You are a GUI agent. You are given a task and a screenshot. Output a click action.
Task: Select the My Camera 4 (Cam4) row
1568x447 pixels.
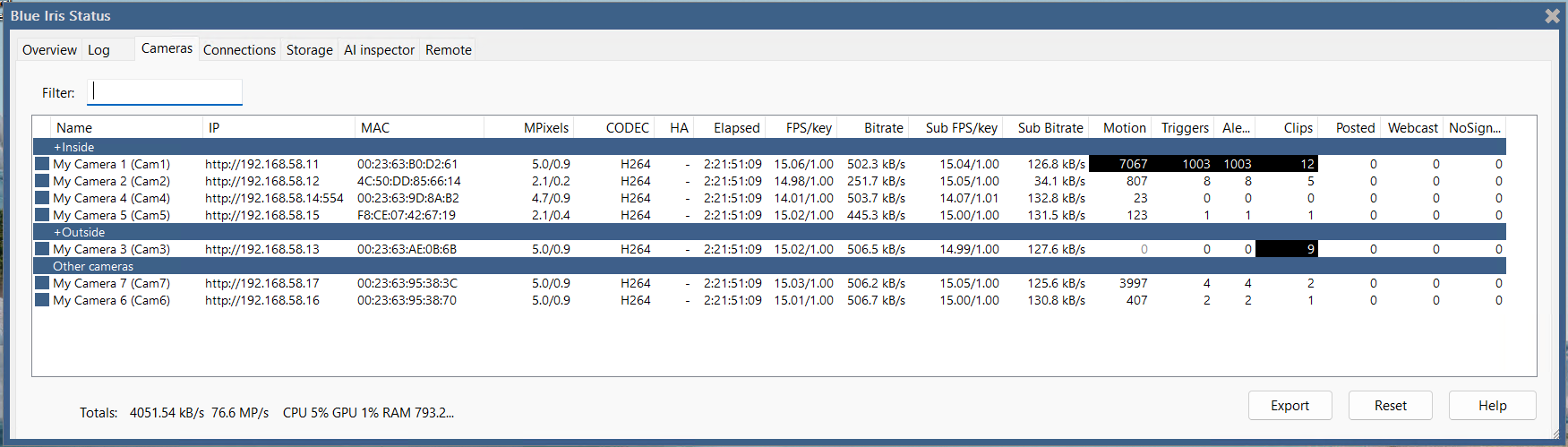pos(769,198)
